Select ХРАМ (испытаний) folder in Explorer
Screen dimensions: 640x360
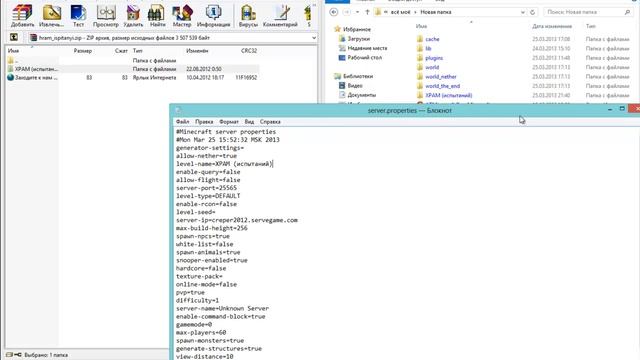pos(444,96)
